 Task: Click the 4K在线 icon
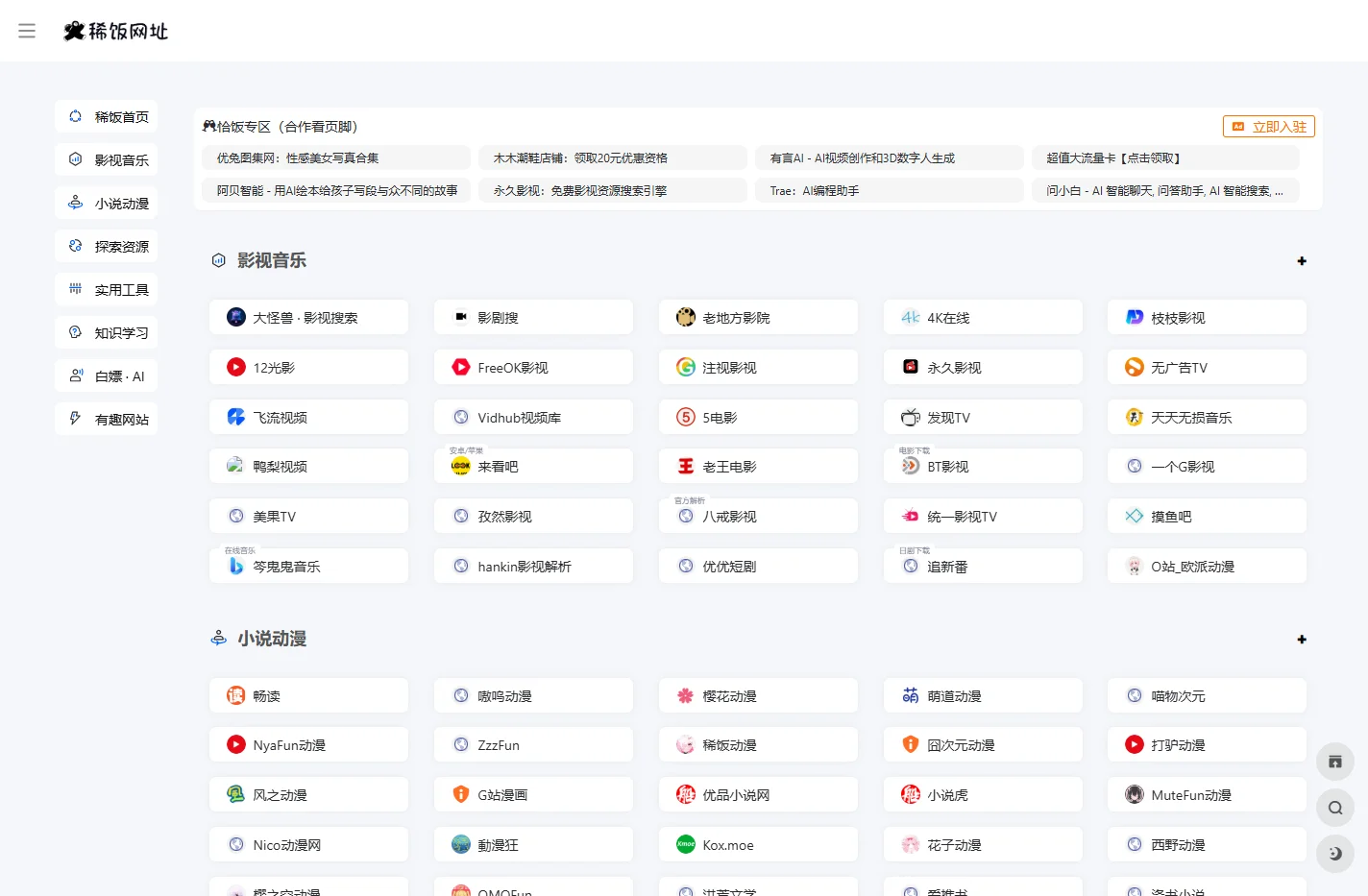click(x=911, y=317)
